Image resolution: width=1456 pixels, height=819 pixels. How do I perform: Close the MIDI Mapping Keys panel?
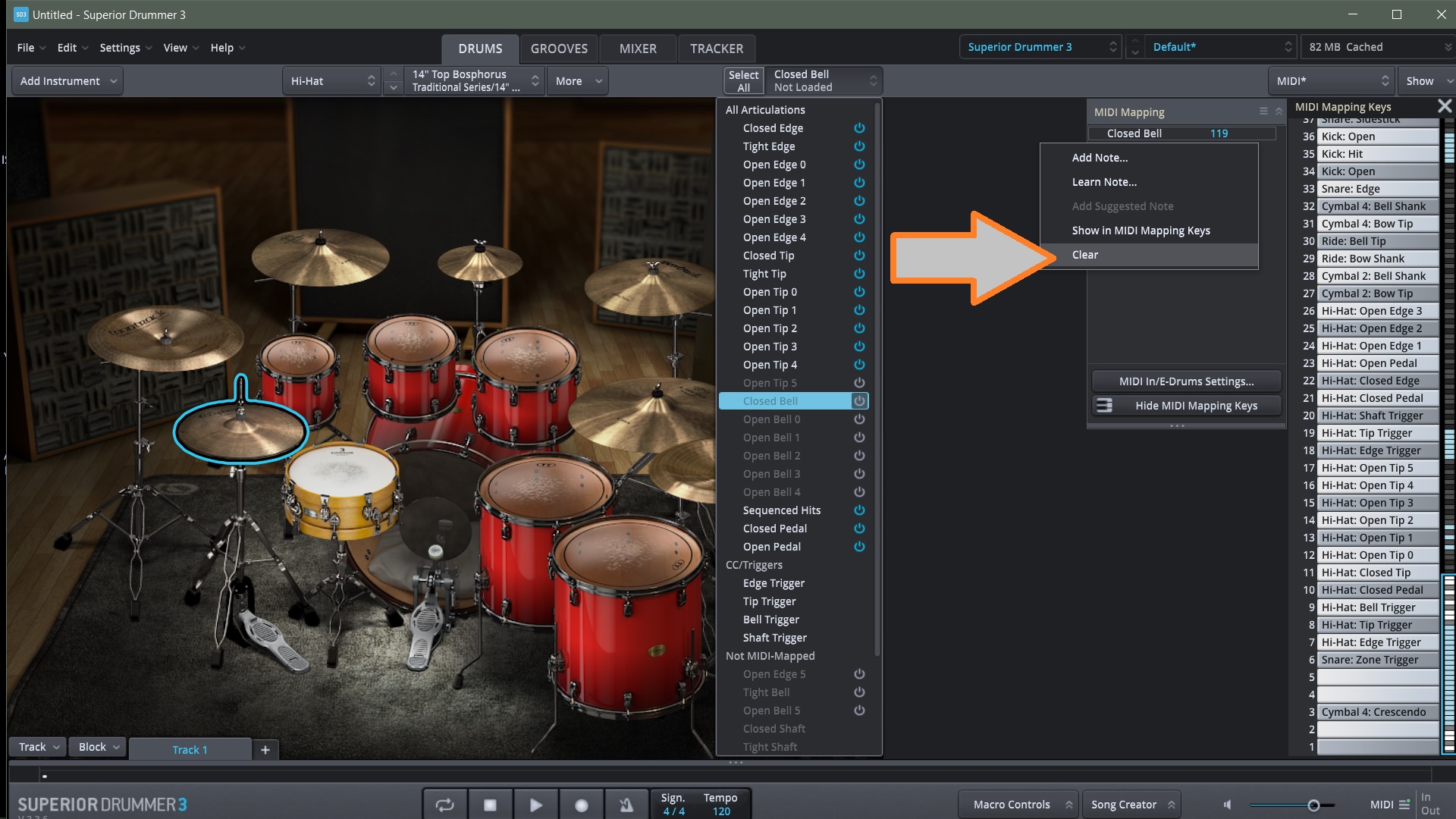[x=1445, y=106]
